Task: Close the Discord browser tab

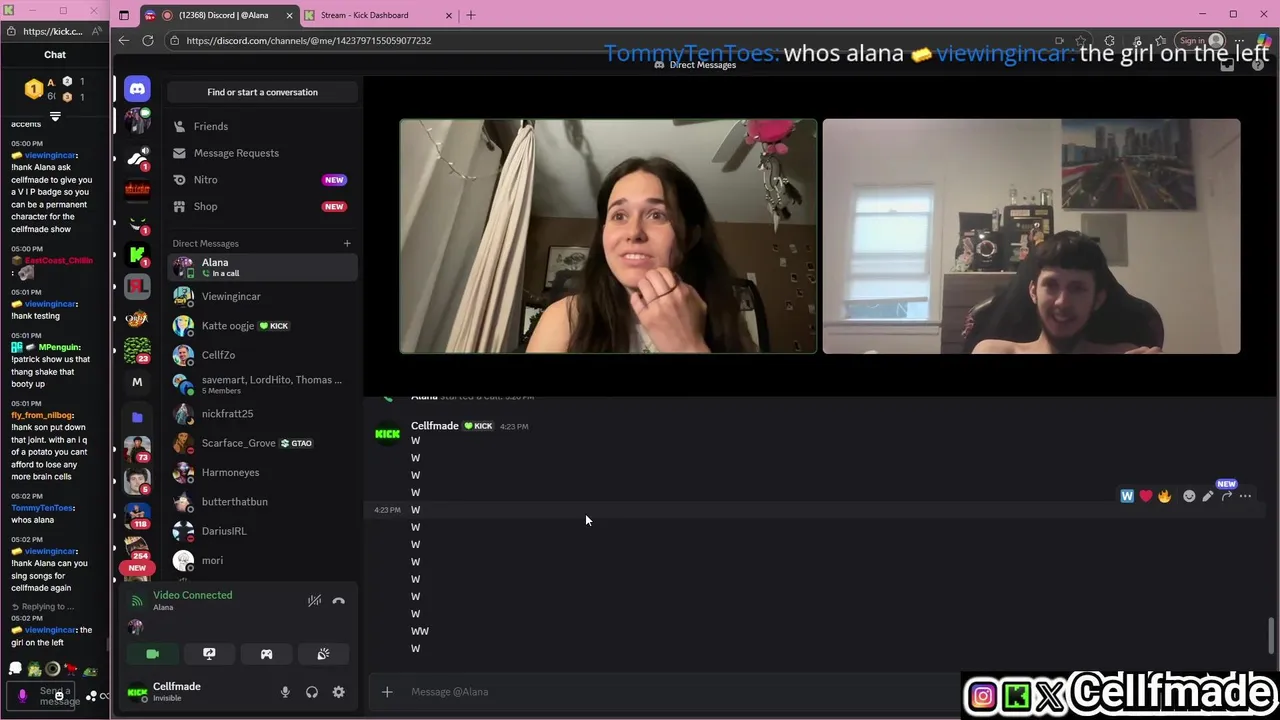Action: tap(290, 15)
